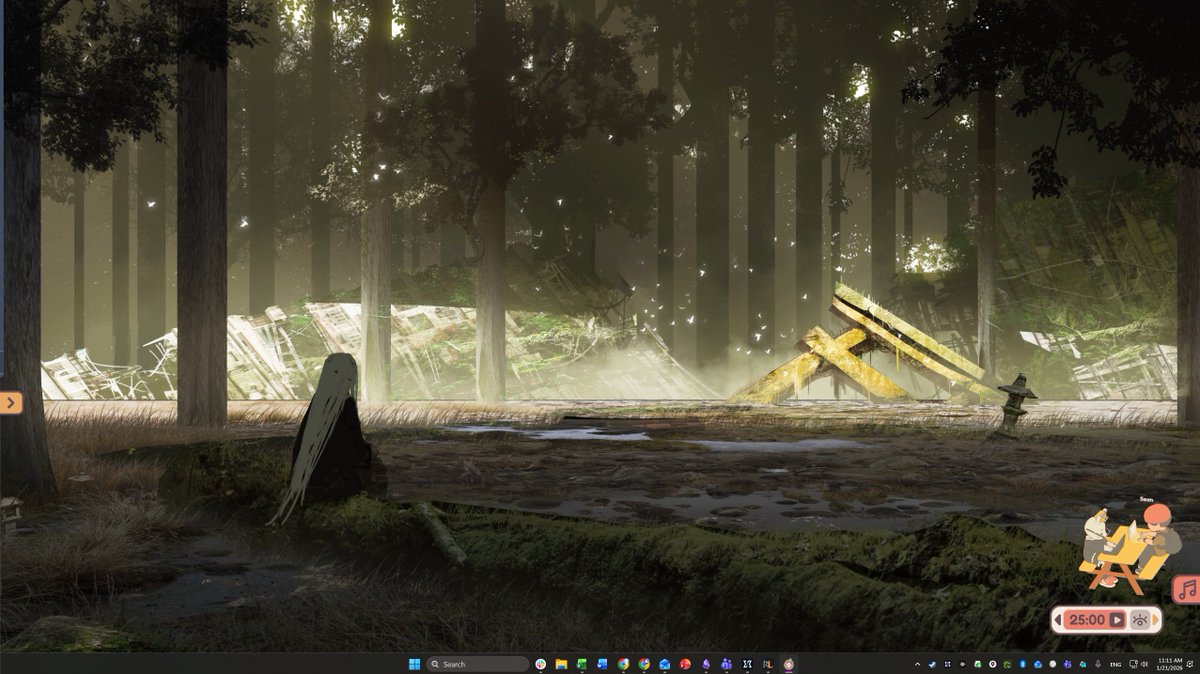
Task: Open the notification center icon
Action: click(x=1190, y=664)
